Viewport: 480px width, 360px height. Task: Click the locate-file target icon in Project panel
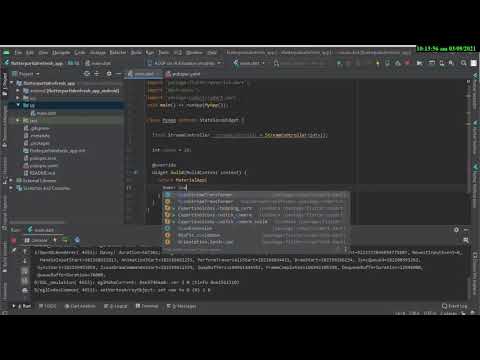[x=87, y=74]
